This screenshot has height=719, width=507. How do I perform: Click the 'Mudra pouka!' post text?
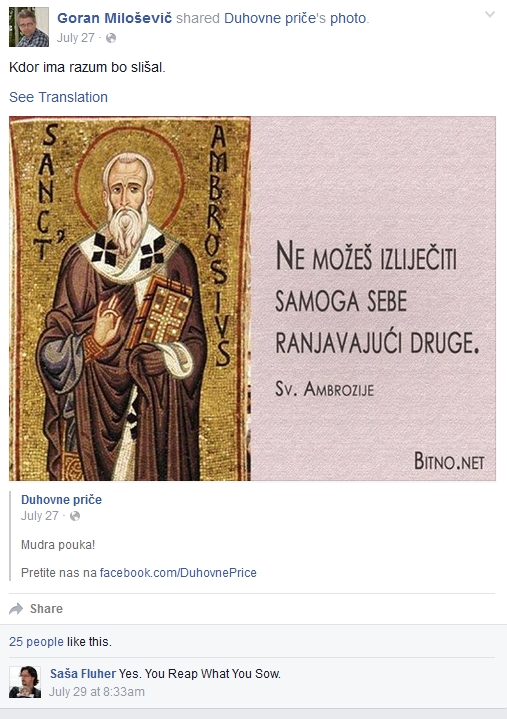tap(58, 545)
